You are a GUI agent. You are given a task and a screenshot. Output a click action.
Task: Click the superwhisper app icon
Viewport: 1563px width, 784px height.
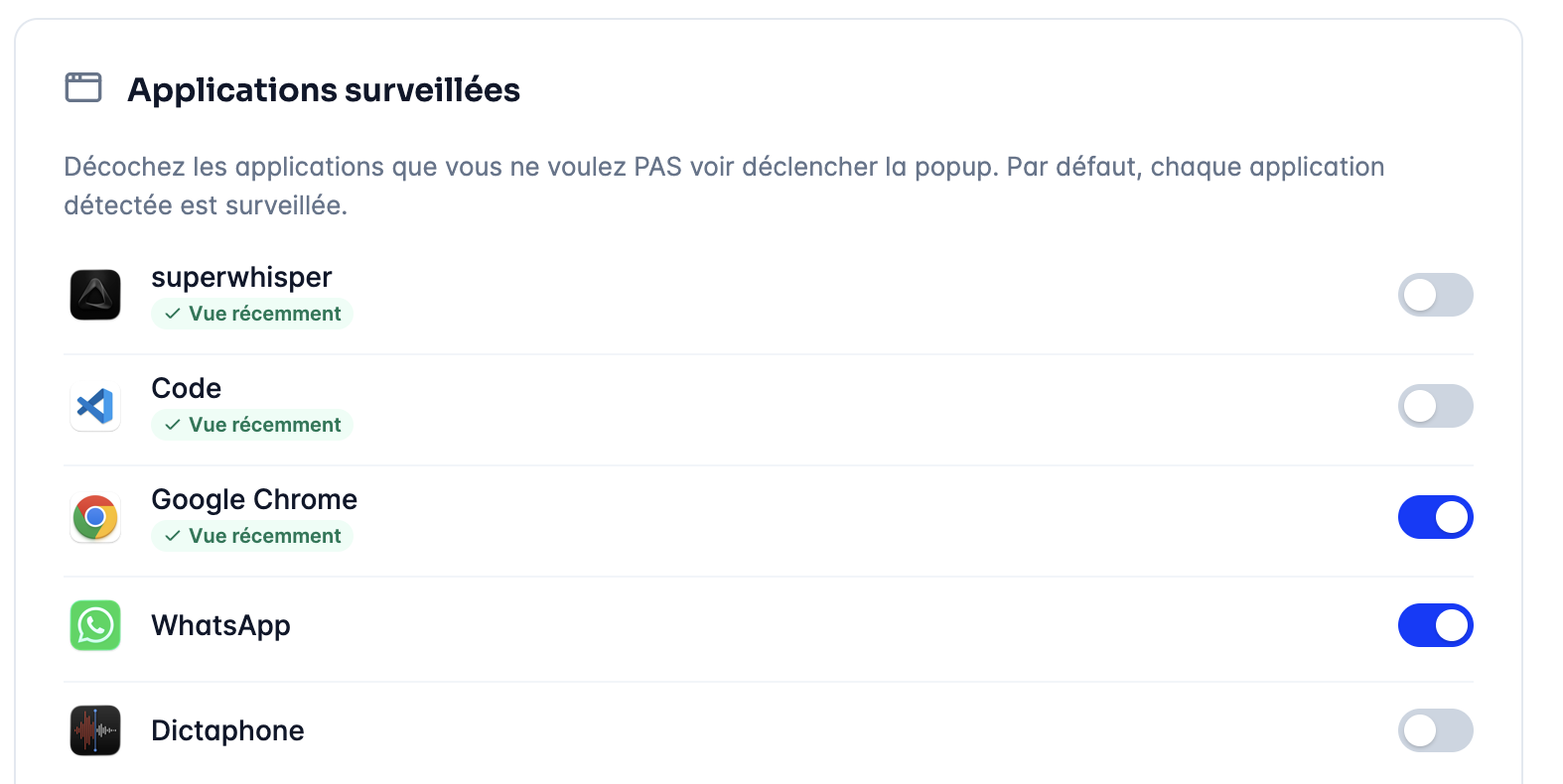(x=95, y=295)
